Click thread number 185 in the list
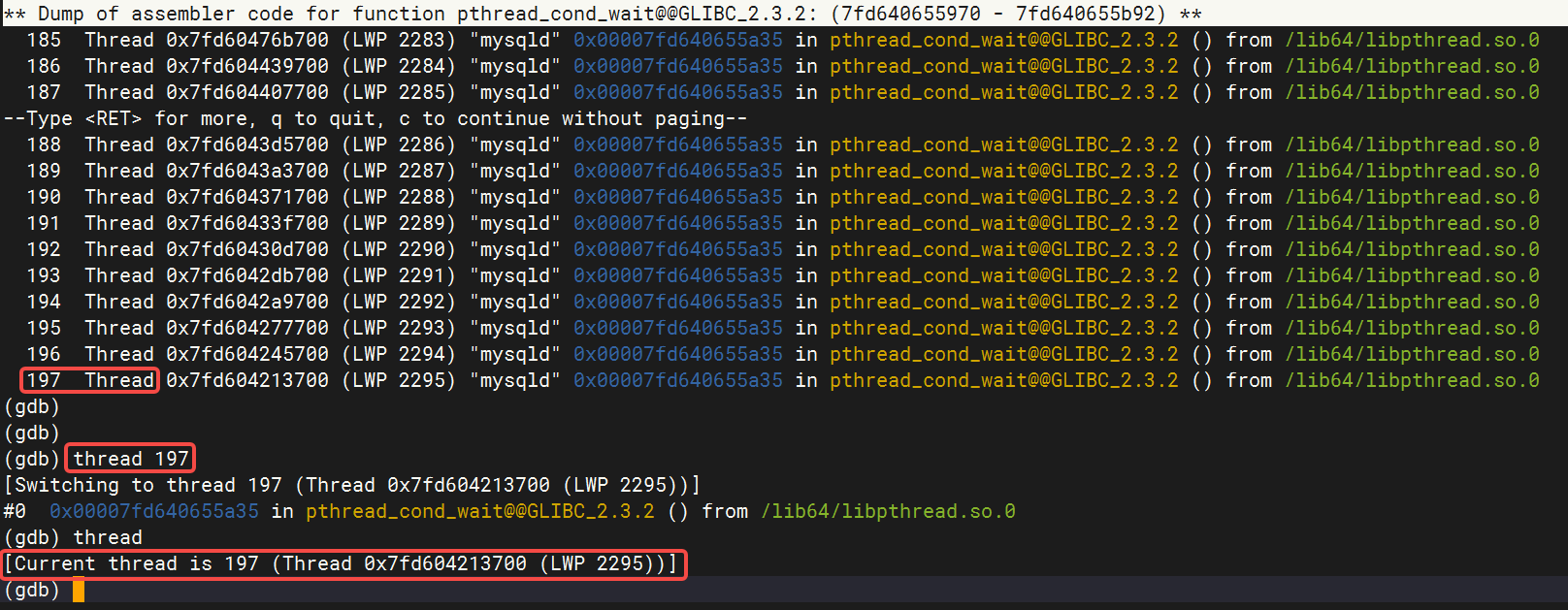The height and width of the screenshot is (610, 1568). 44,40
